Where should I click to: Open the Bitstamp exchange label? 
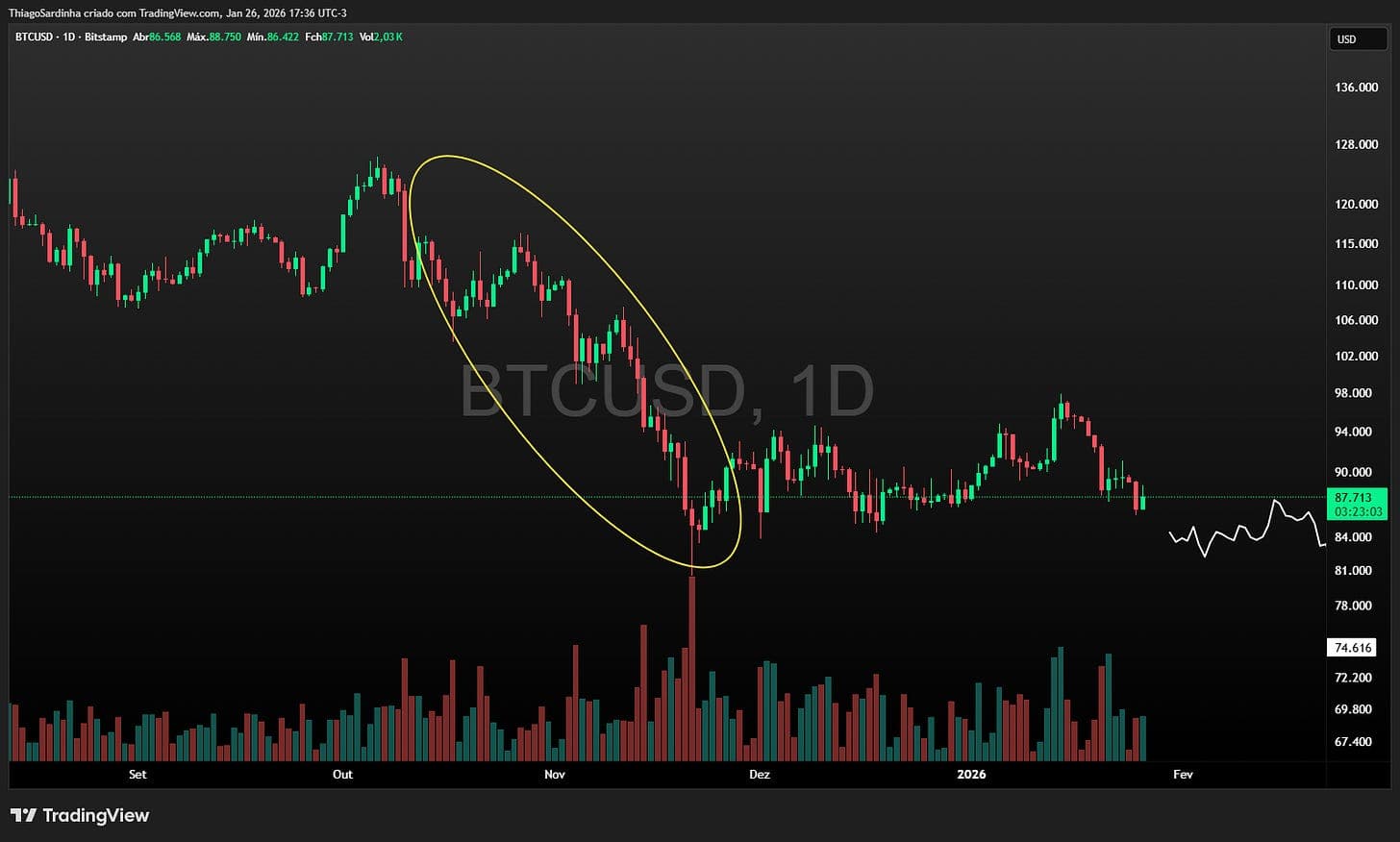pos(106,37)
